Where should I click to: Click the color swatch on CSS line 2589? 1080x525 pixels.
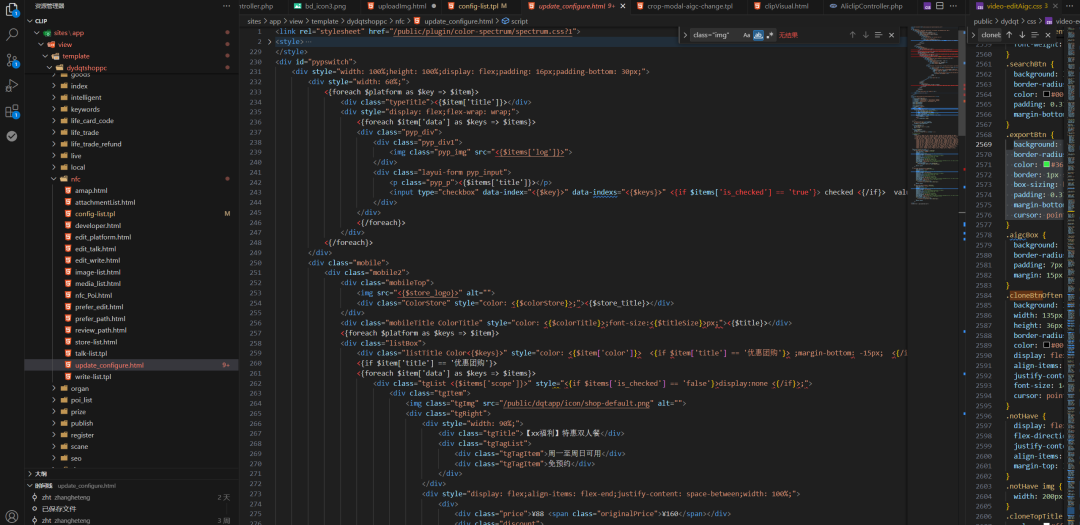(x=1046, y=345)
